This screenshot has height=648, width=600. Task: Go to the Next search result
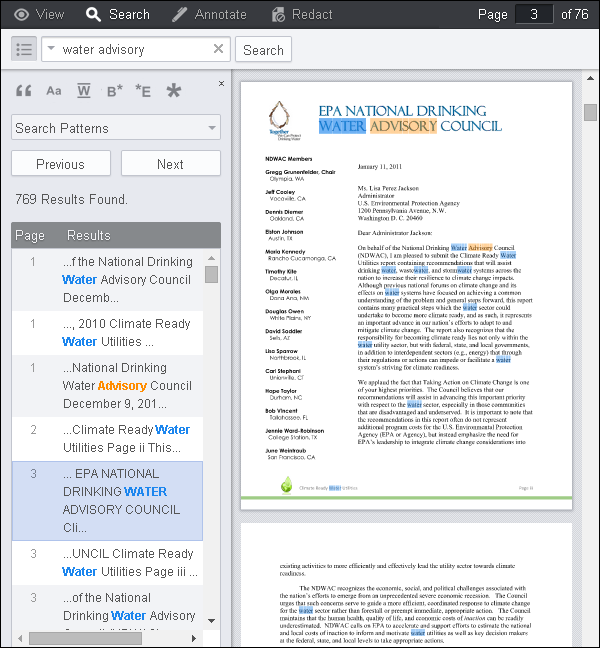point(171,164)
